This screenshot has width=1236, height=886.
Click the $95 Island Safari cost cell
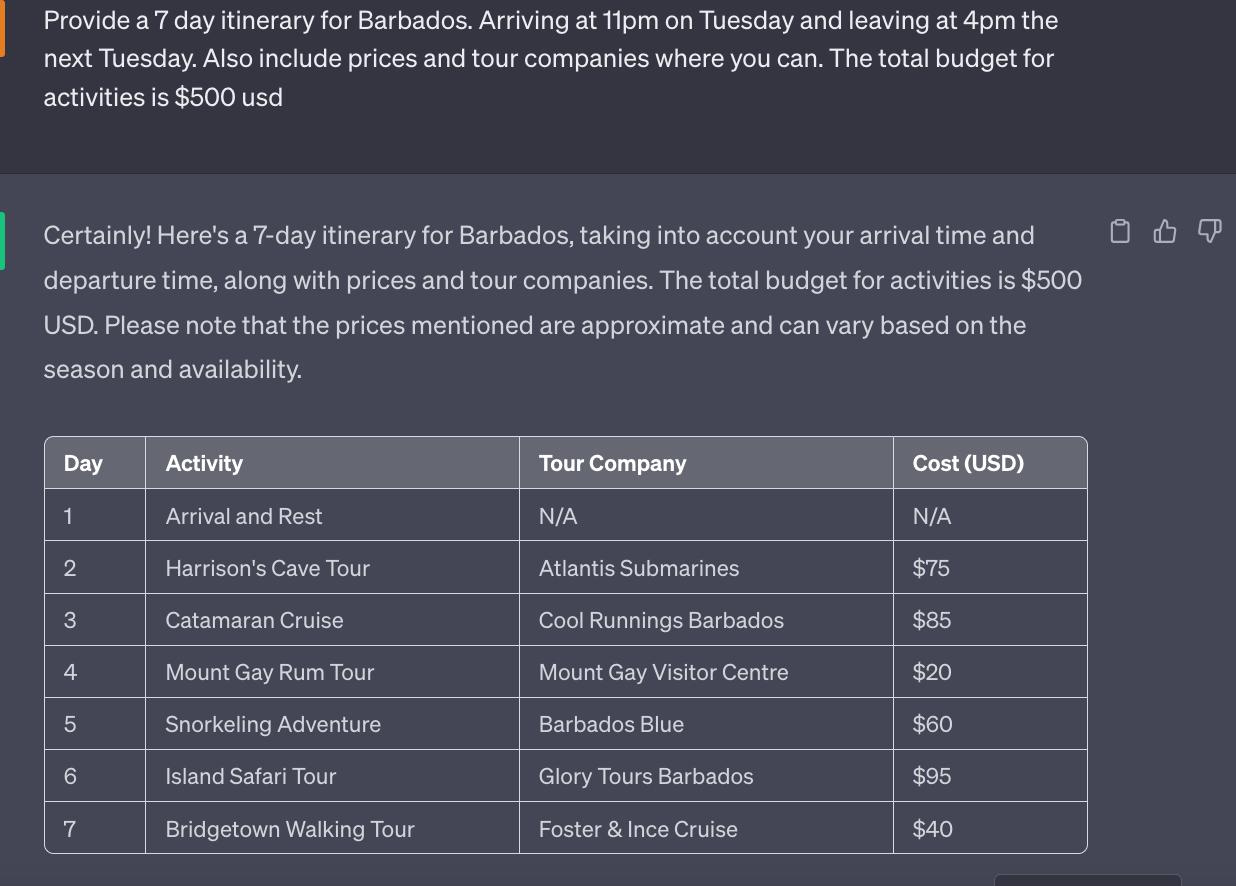click(990, 776)
